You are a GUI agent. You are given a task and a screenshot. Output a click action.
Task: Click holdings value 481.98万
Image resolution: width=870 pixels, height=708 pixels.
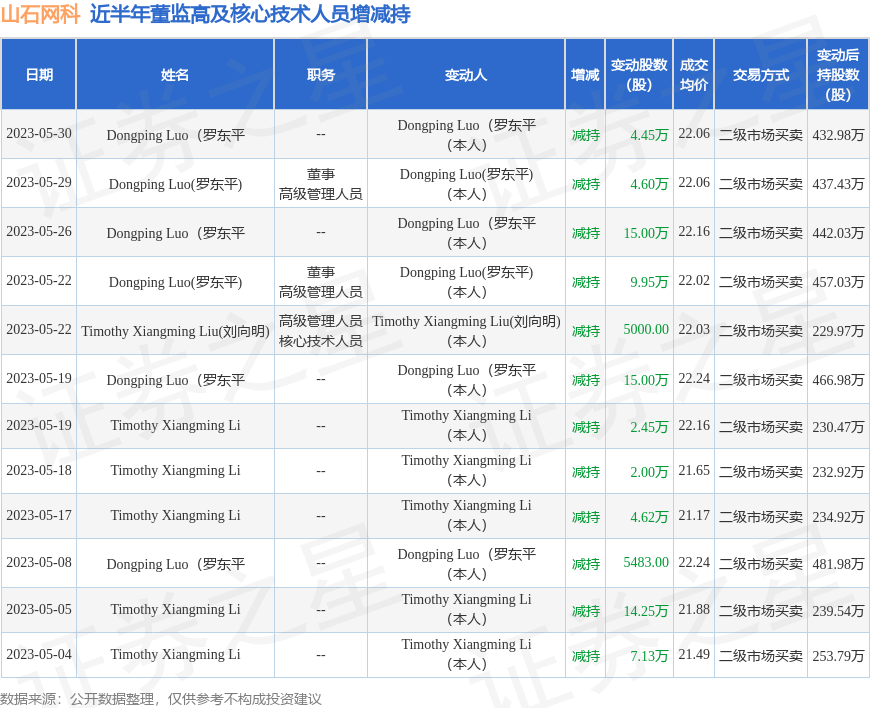click(838, 564)
